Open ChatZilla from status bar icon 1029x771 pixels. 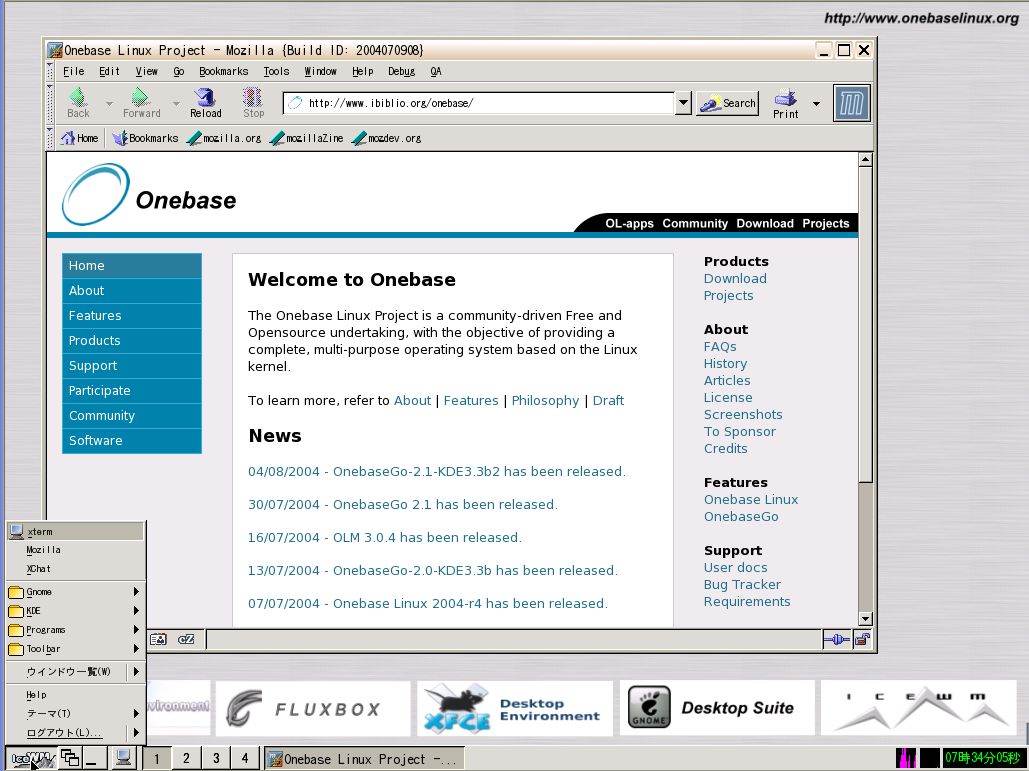coord(186,639)
